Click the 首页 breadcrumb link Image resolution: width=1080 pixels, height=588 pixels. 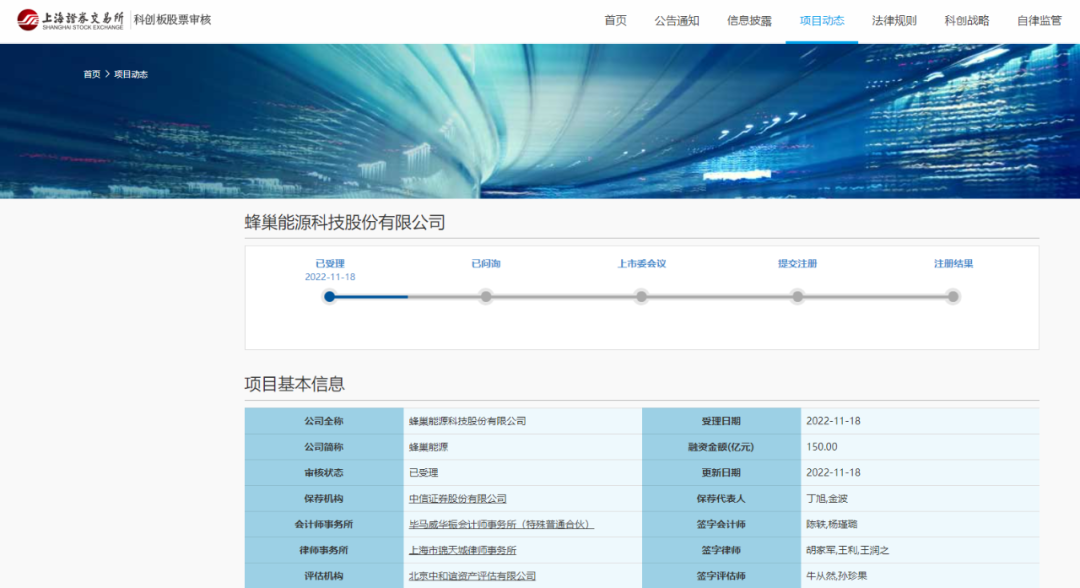point(91,74)
